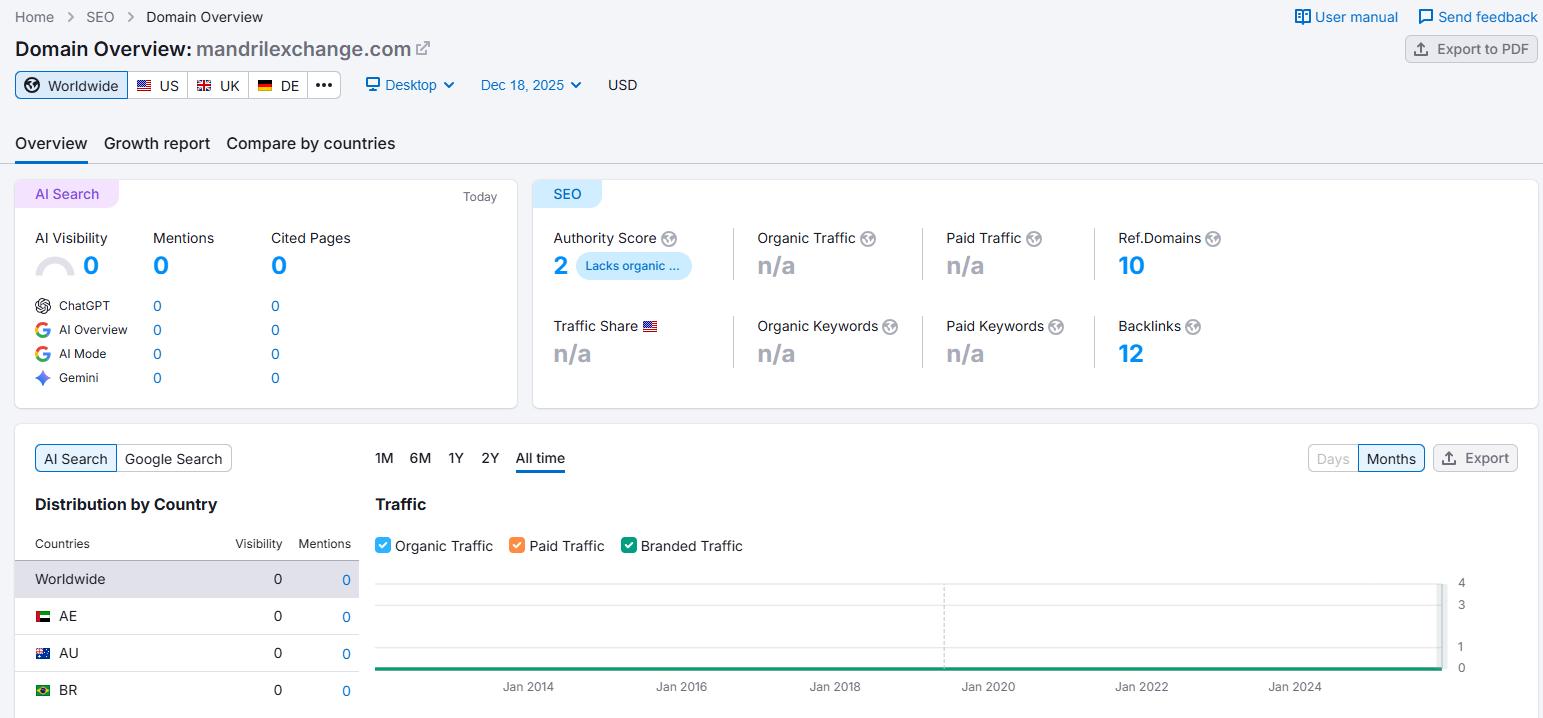Open the Dec 18, 2025 date dropdown
This screenshot has width=1543, height=718.
pyautogui.click(x=531, y=85)
